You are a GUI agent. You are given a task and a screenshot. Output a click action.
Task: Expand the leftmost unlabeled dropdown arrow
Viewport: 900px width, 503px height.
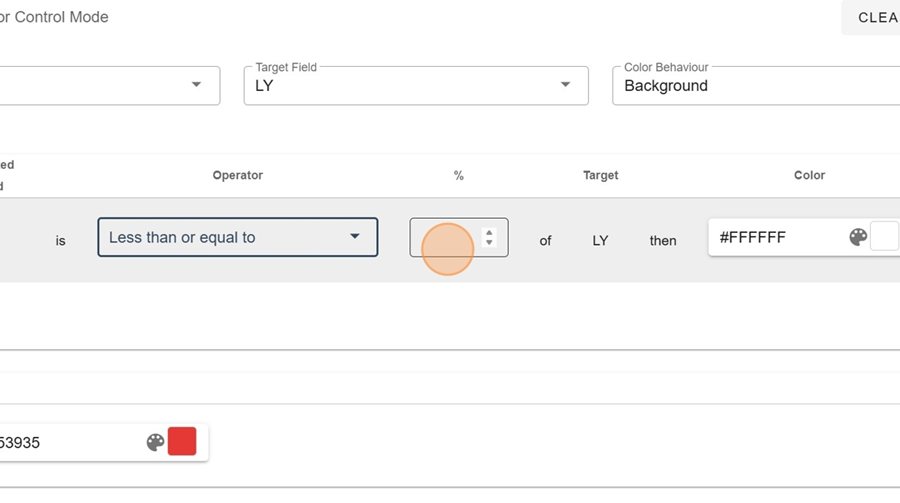point(196,85)
